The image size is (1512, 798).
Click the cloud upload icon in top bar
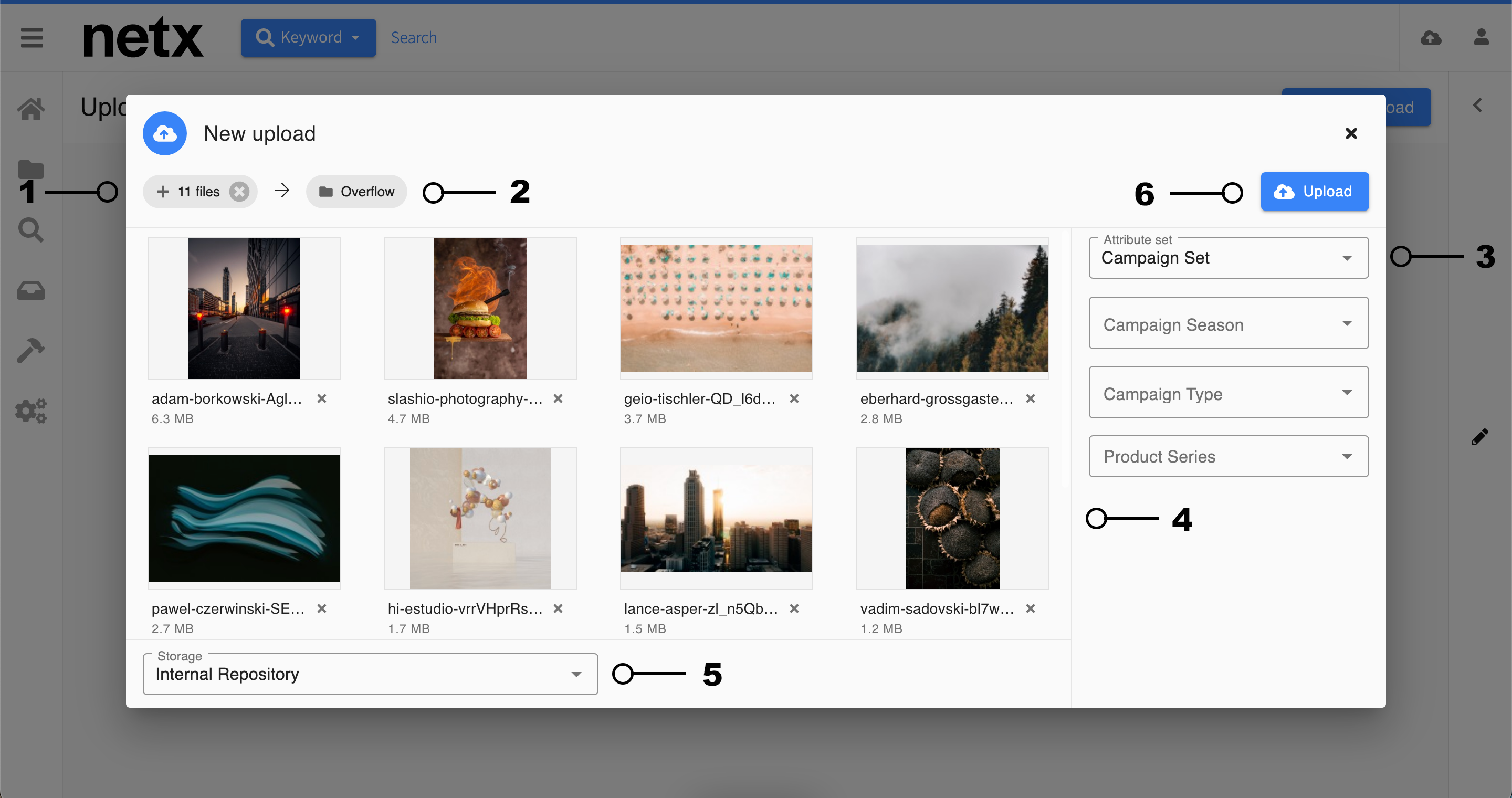[1431, 38]
